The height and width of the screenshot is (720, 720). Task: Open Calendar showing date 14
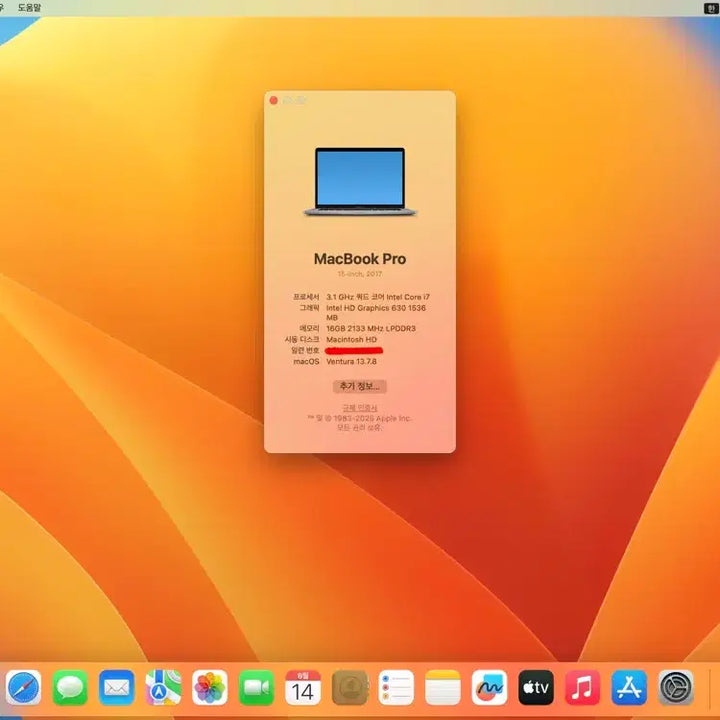tap(303, 687)
